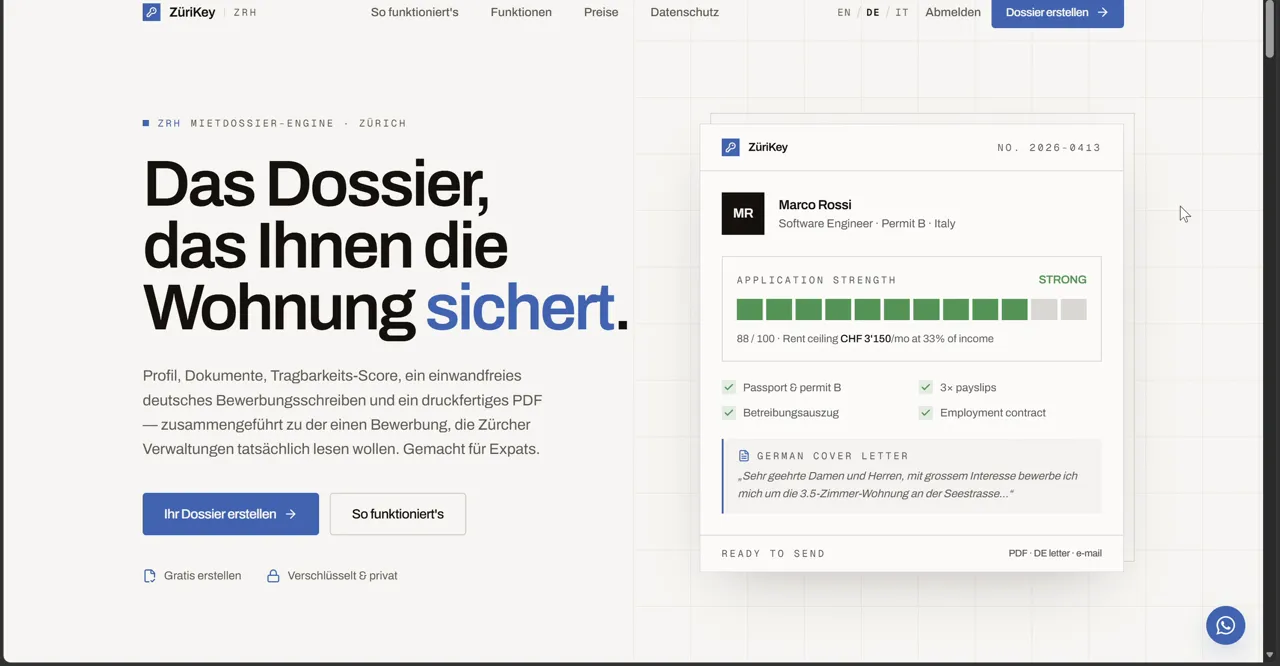Click the document icon beside German Cover Letter
1280x666 pixels.
pyautogui.click(x=743, y=456)
